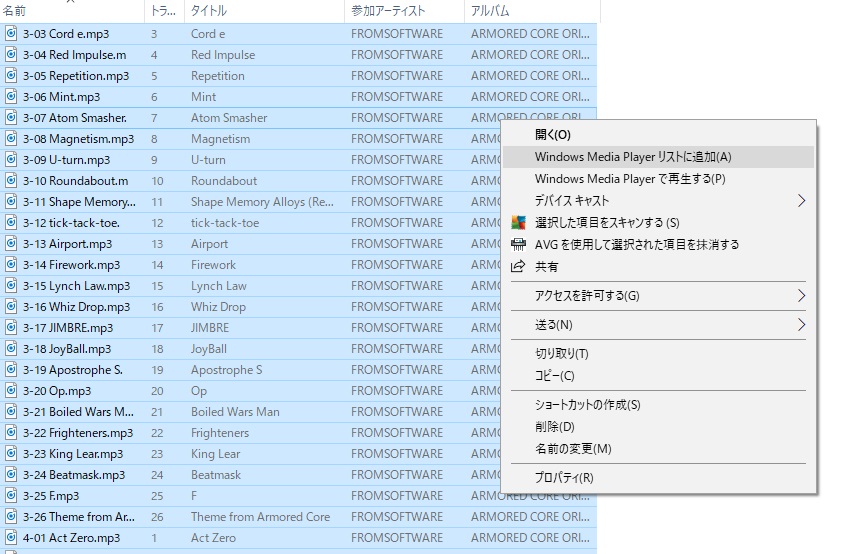Choose 名前の変更(M) from the context menu
Screen dimensions: 864x554
[658, 449]
